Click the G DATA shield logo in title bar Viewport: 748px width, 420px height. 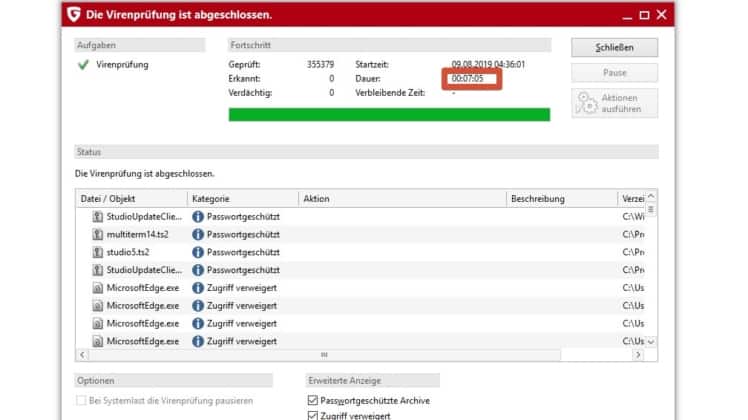(x=73, y=14)
